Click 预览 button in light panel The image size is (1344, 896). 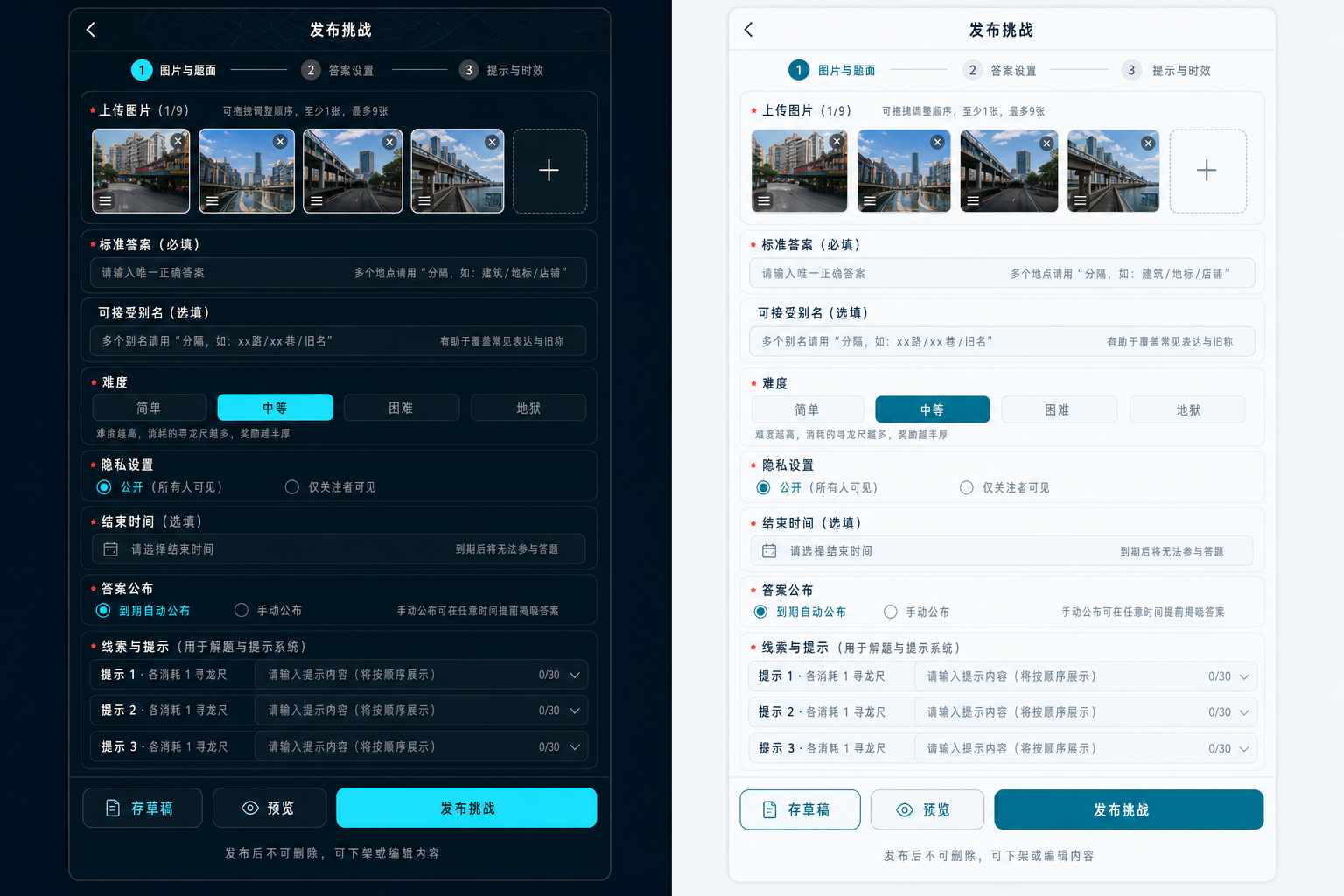(x=927, y=809)
